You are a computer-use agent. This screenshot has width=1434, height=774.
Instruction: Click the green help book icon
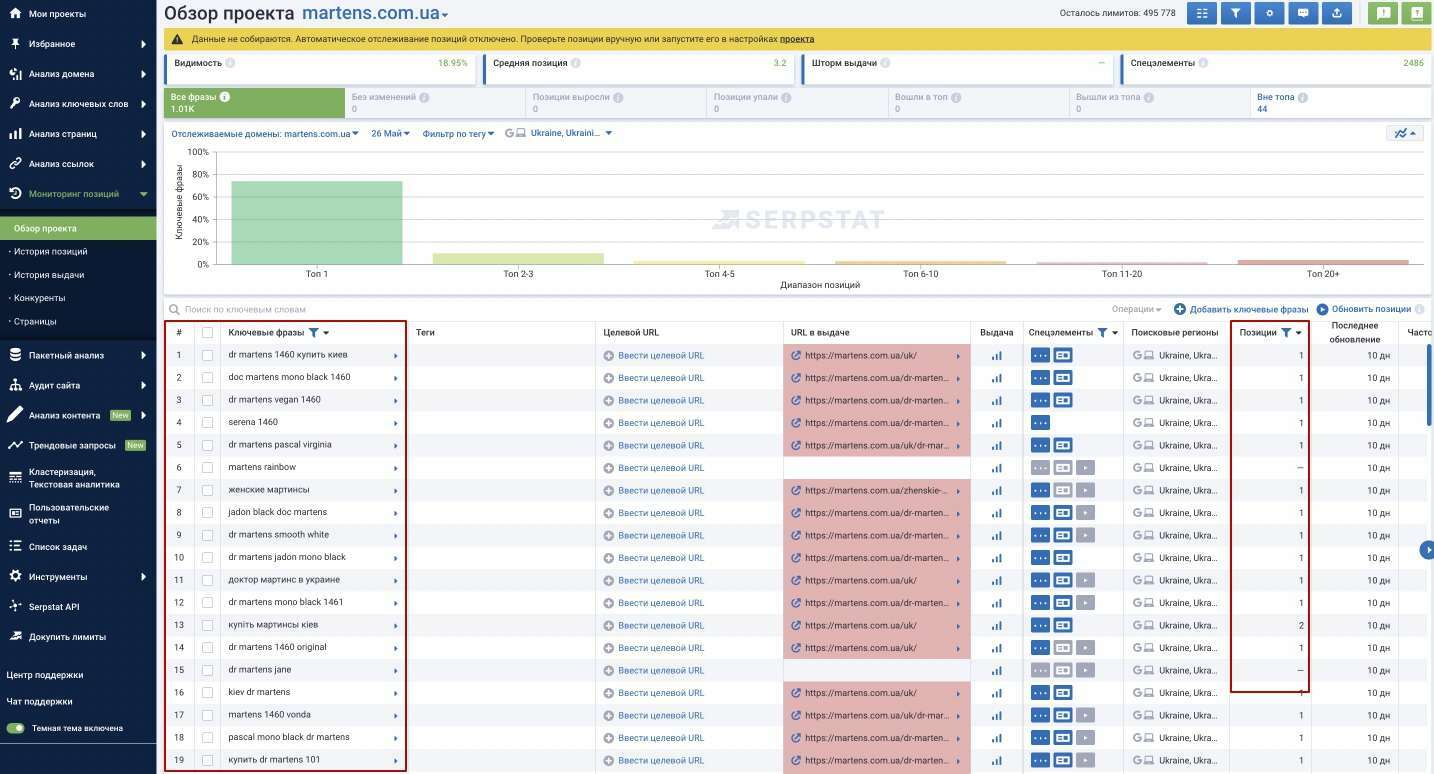1416,13
